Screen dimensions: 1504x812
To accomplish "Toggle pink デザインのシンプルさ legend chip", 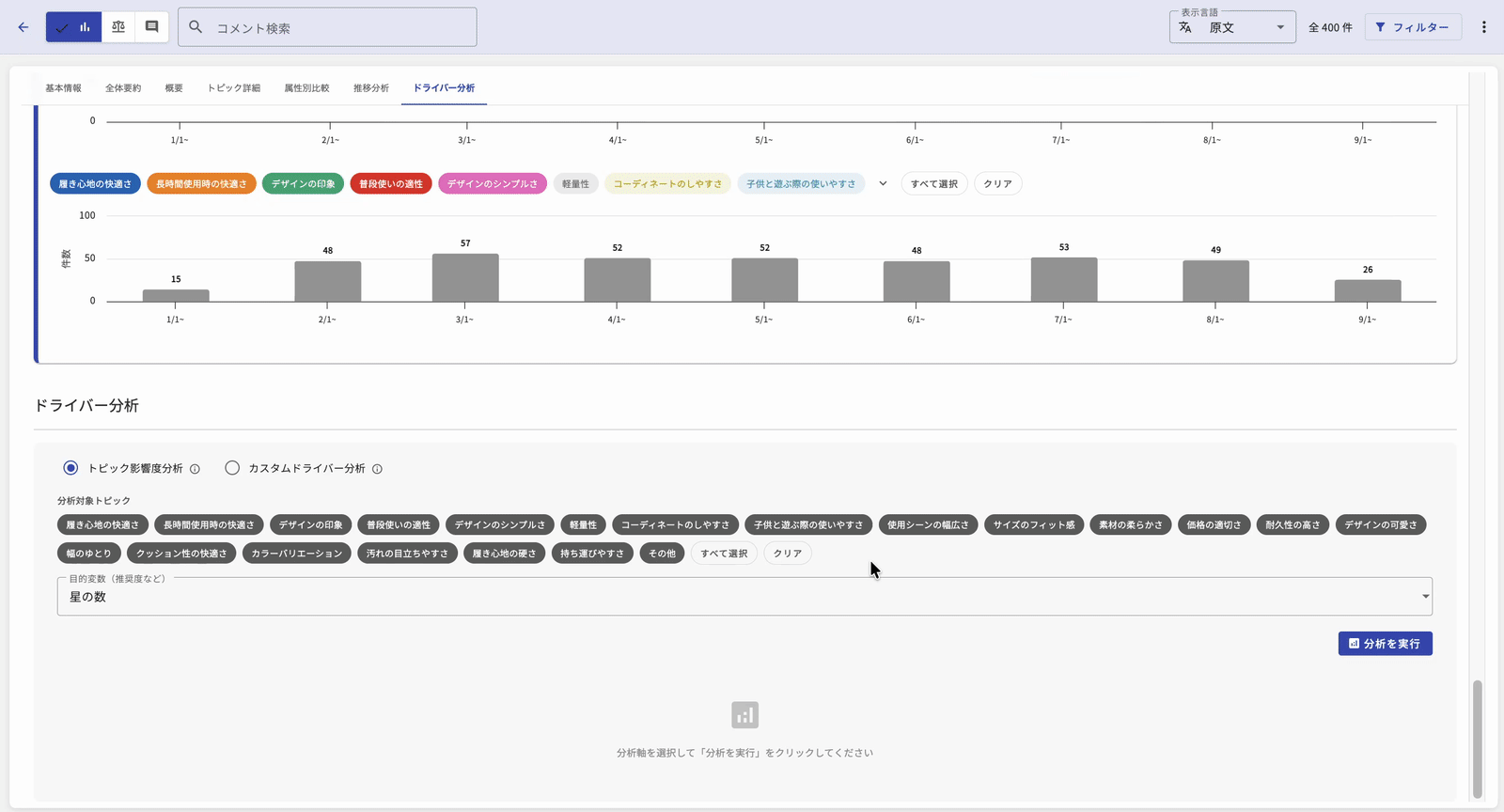I will point(493,184).
